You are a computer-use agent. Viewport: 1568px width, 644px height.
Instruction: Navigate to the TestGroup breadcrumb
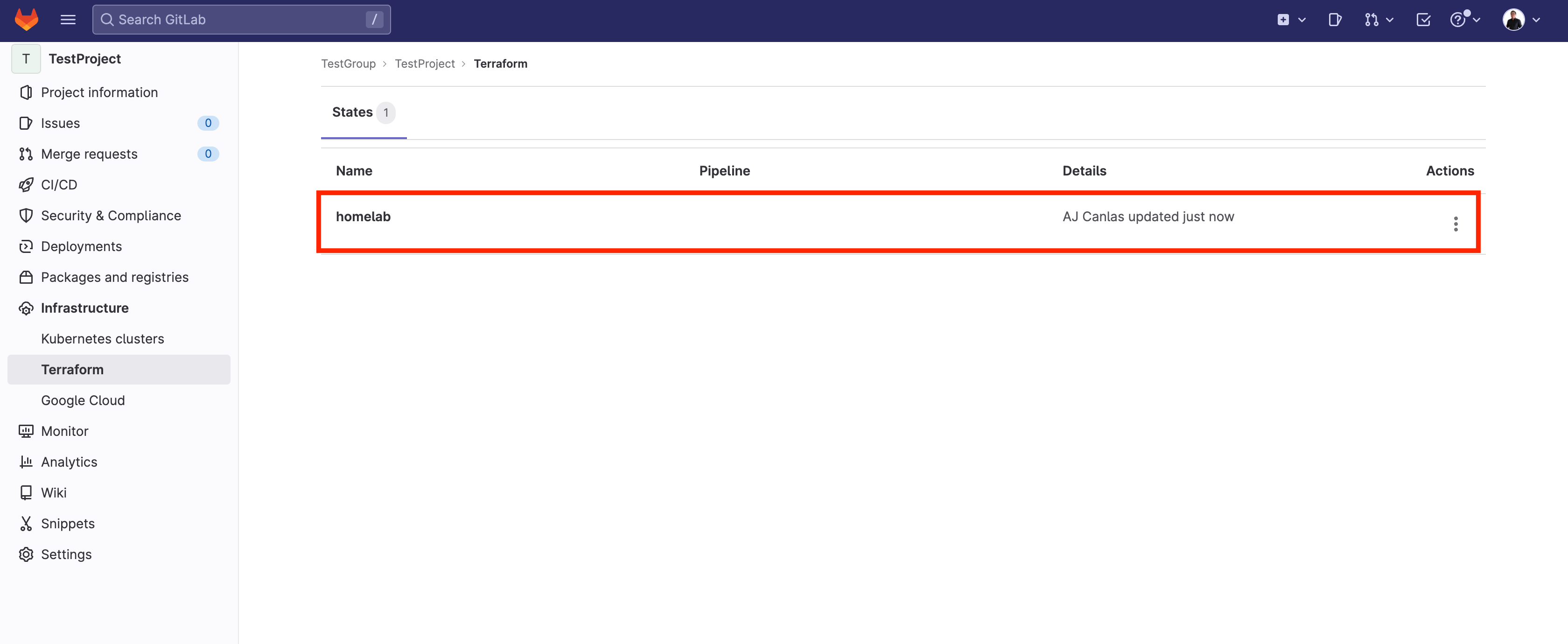point(349,63)
